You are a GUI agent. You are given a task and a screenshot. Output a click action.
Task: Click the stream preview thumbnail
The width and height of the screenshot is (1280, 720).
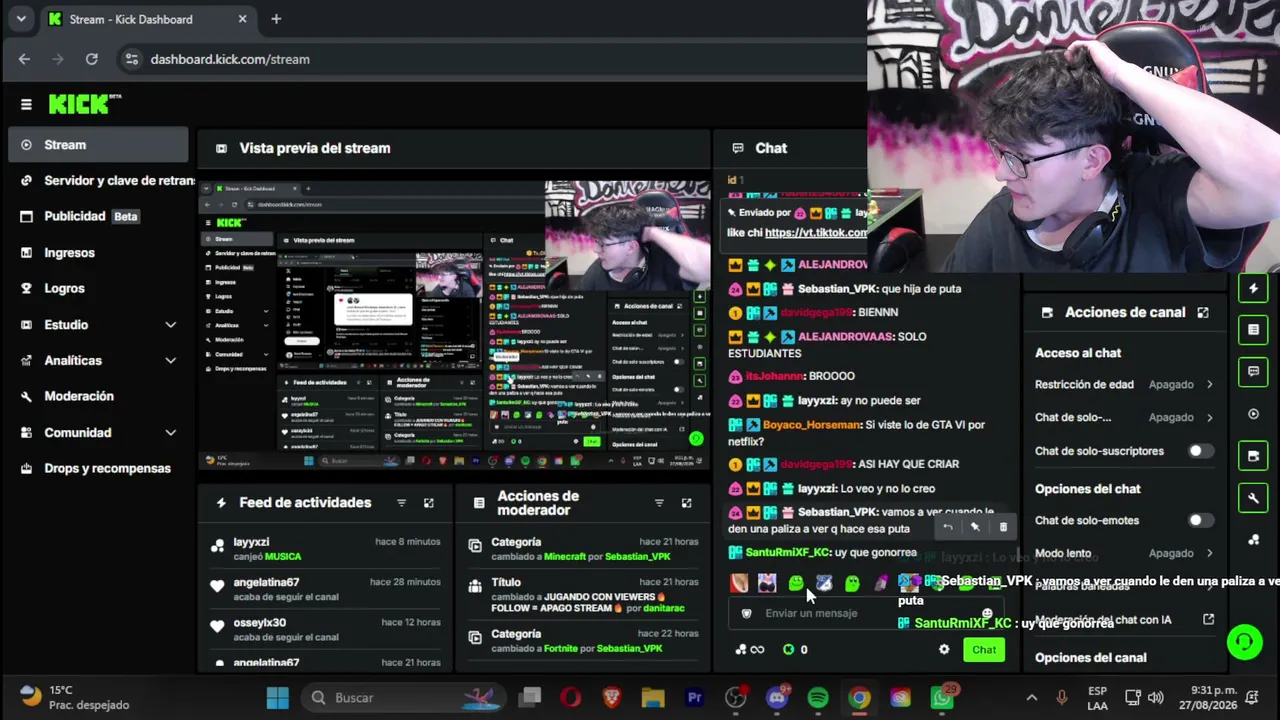coord(454,326)
